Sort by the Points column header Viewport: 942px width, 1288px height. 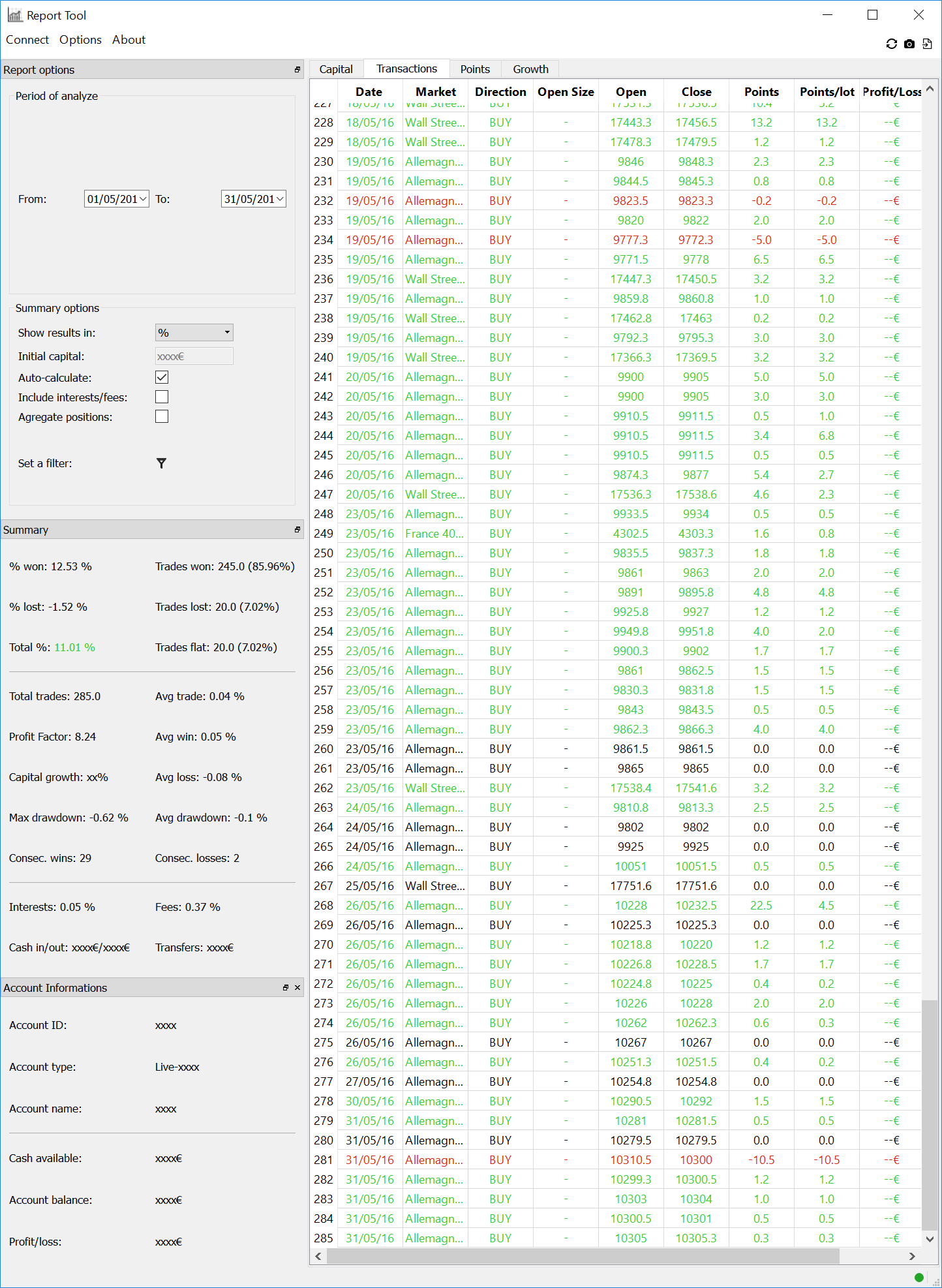[x=761, y=92]
